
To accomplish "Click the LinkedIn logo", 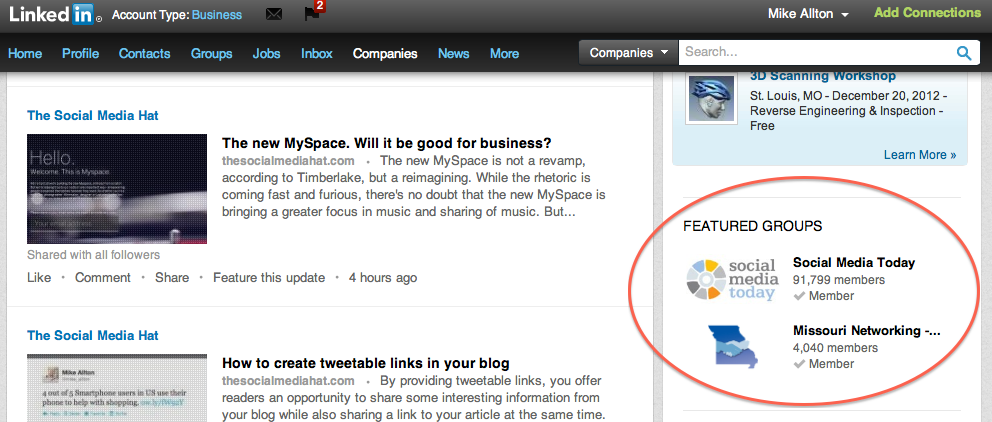I will (x=54, y=14).
